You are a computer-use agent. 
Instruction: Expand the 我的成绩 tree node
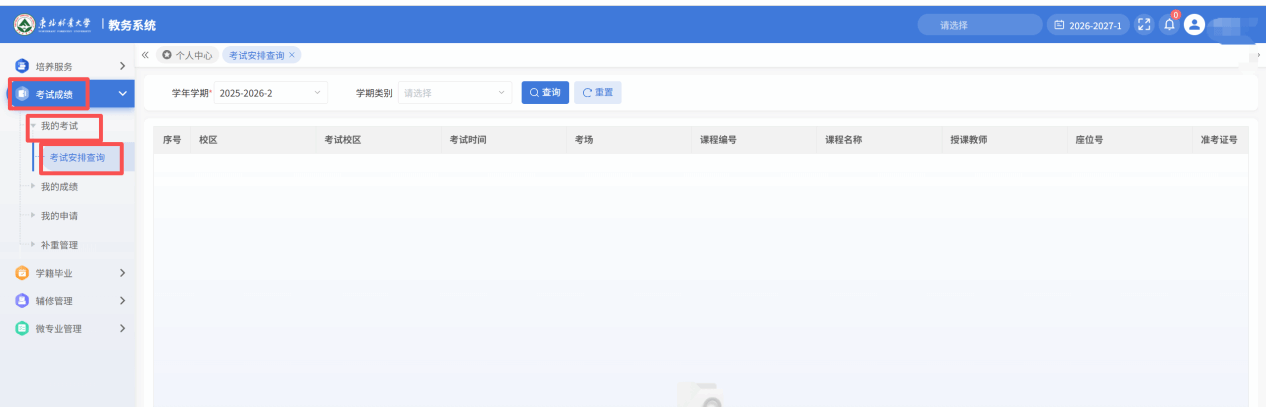34,186
